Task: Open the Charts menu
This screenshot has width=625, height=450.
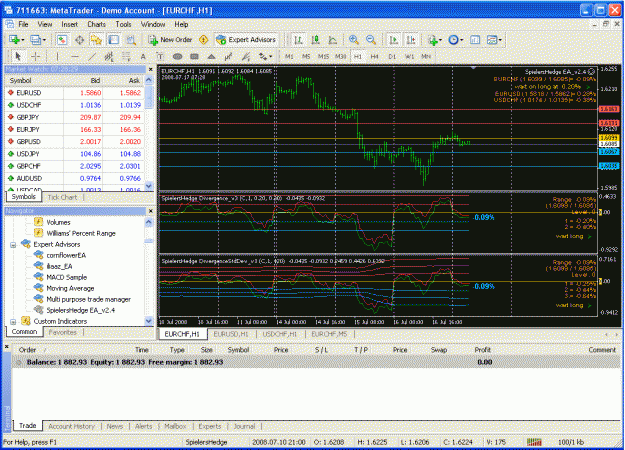Action: (x=96, y=24)
